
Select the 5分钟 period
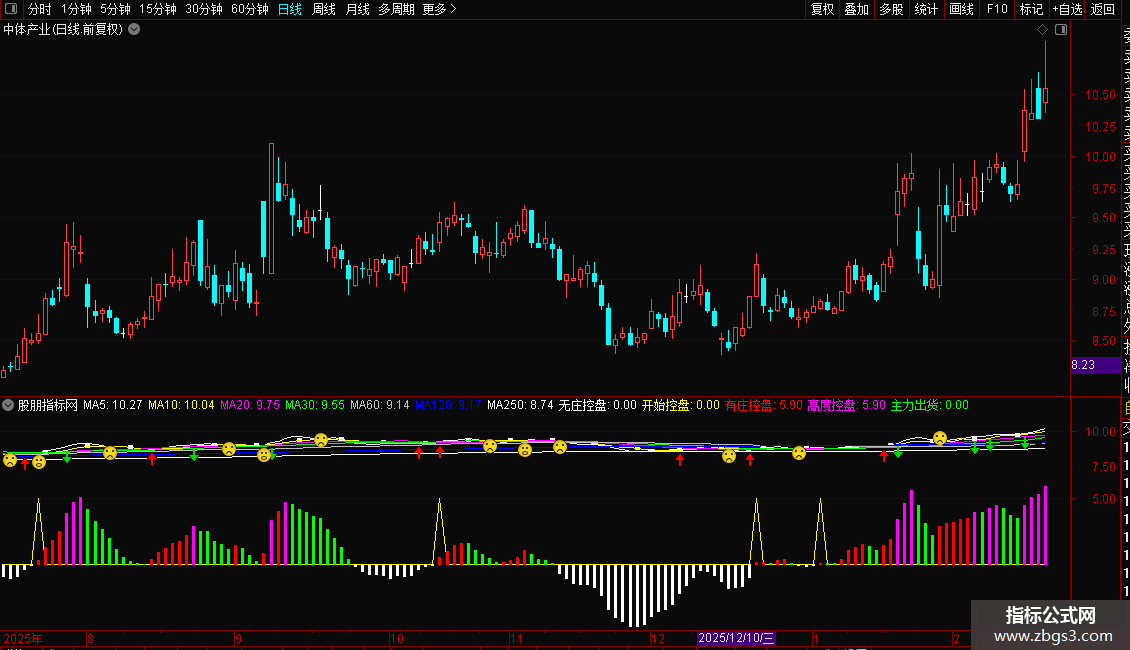[x=115, y=9]
